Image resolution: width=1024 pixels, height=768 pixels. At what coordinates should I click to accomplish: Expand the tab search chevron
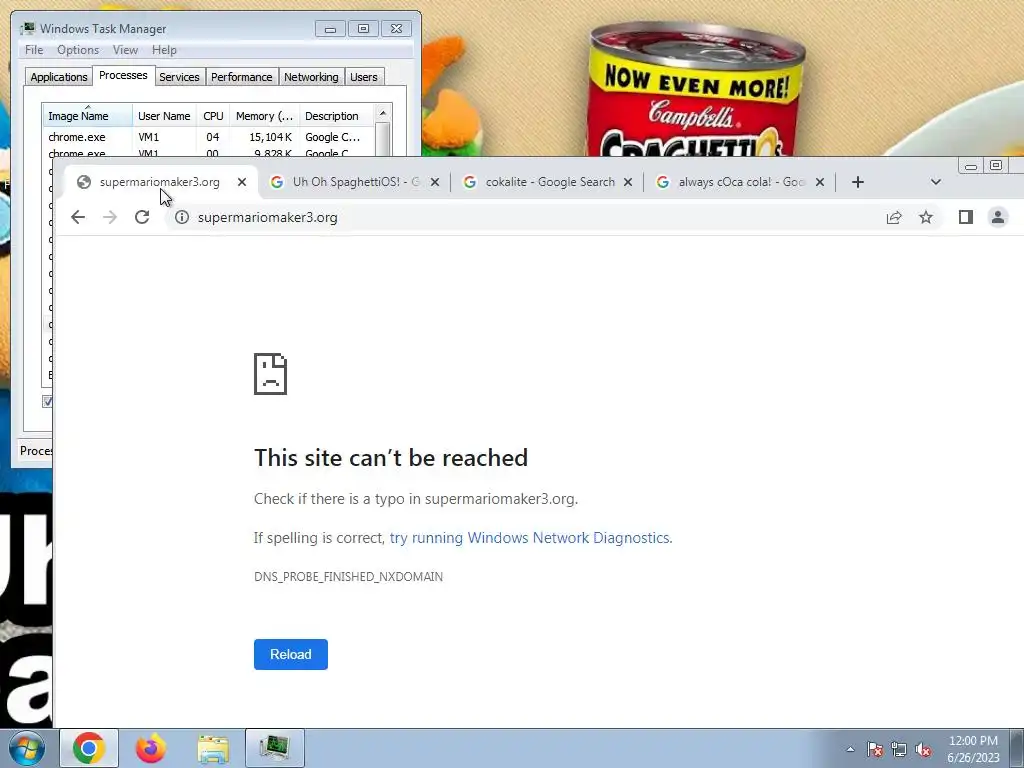point(935,182)
